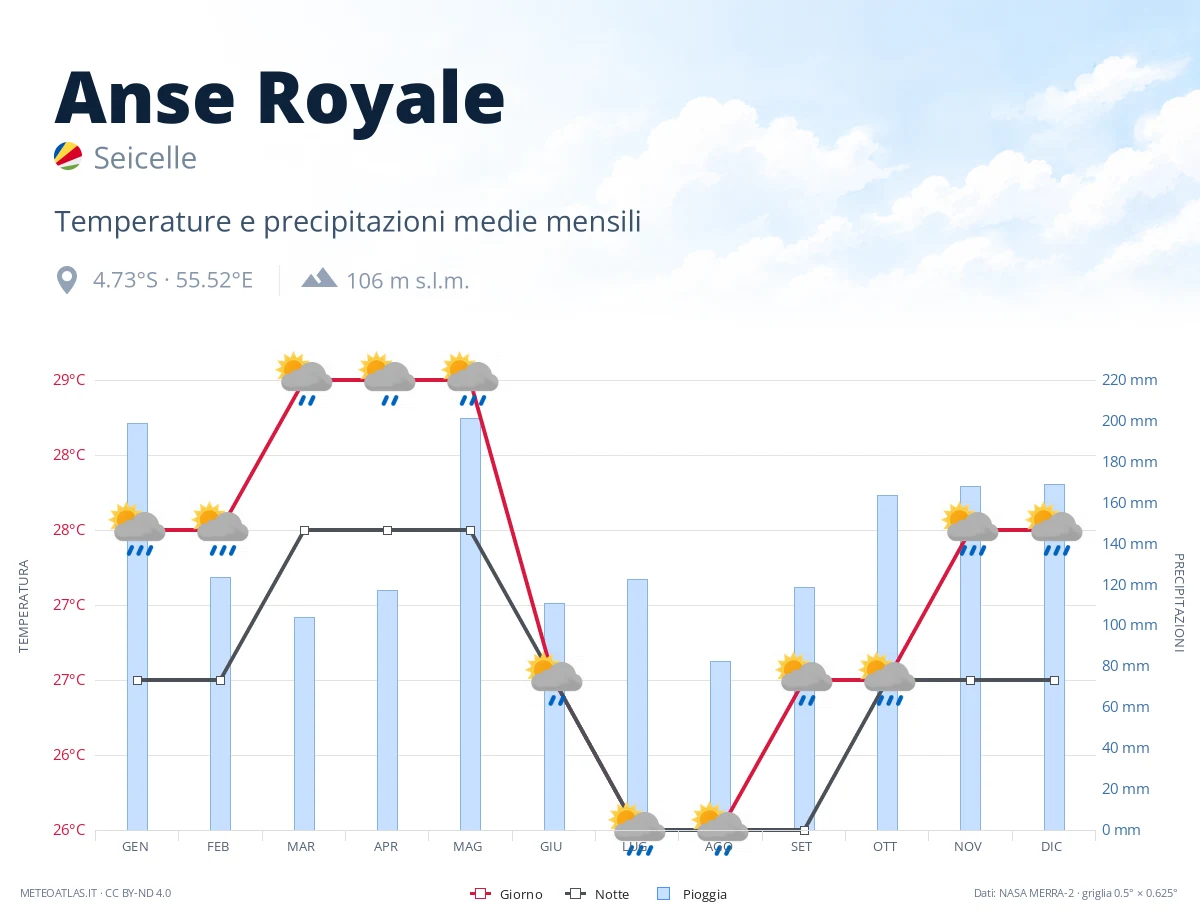Image resolution: width=1200 pixels, height=920 pixels.
Task: Click the 220 mm axis label
Action: pos(1129,380)
